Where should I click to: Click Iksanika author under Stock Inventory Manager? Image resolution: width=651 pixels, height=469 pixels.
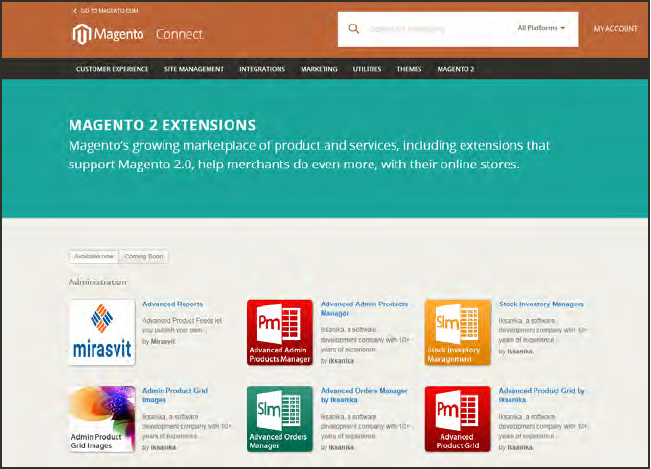pyautogui.click(x=520, y=352)
